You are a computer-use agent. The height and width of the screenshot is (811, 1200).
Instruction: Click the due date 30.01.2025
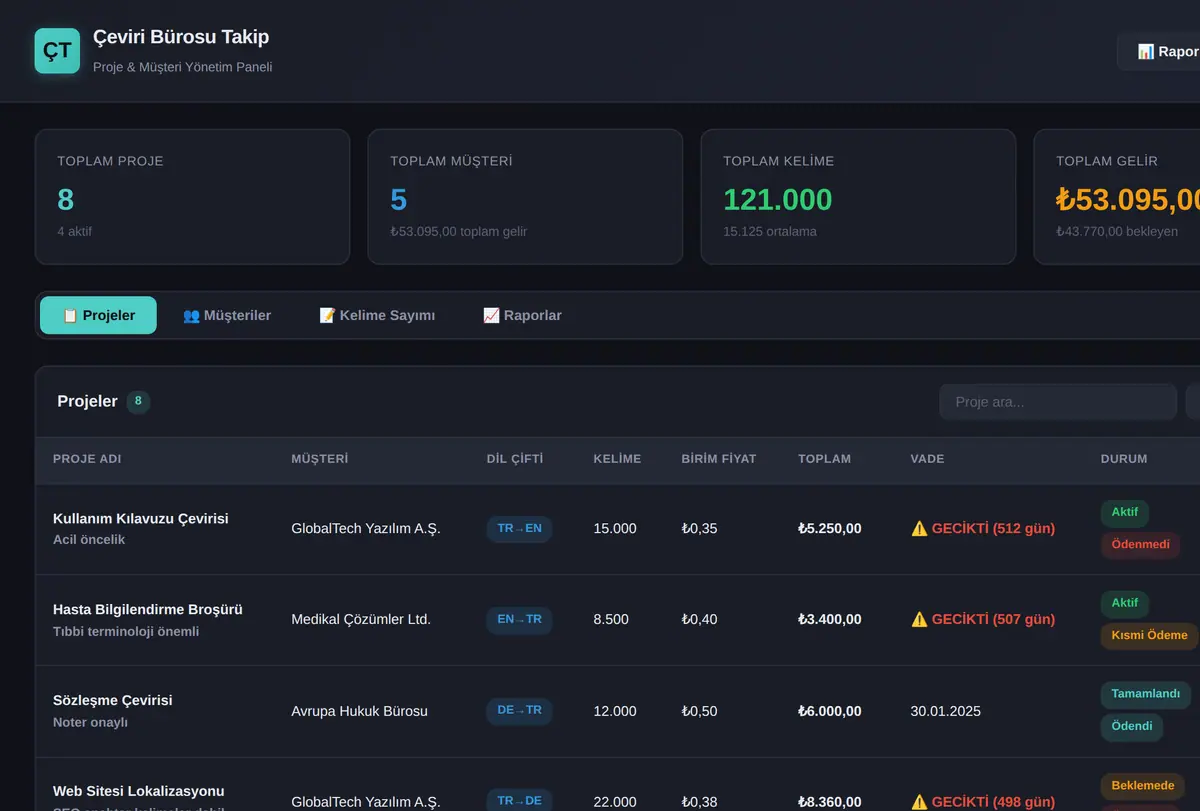point(945,711)
